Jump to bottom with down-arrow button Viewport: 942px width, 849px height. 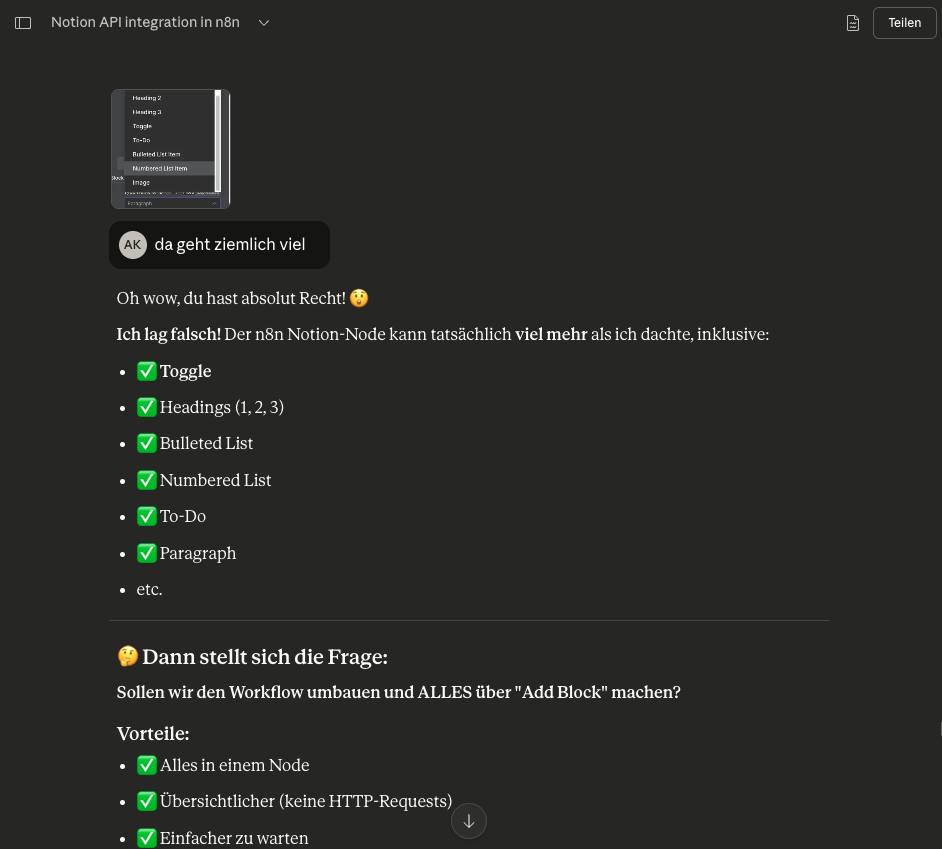(469, 821)
